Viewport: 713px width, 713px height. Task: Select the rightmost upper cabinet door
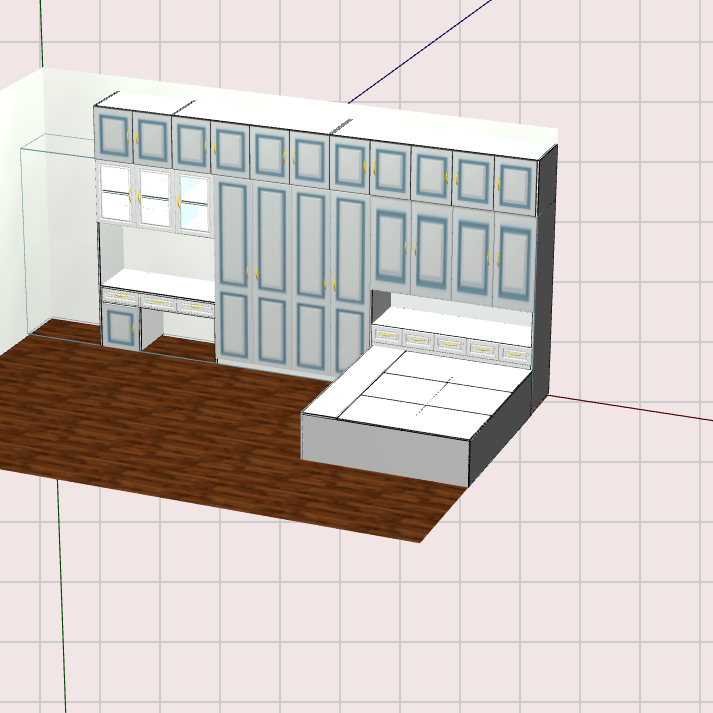(513, 186)
